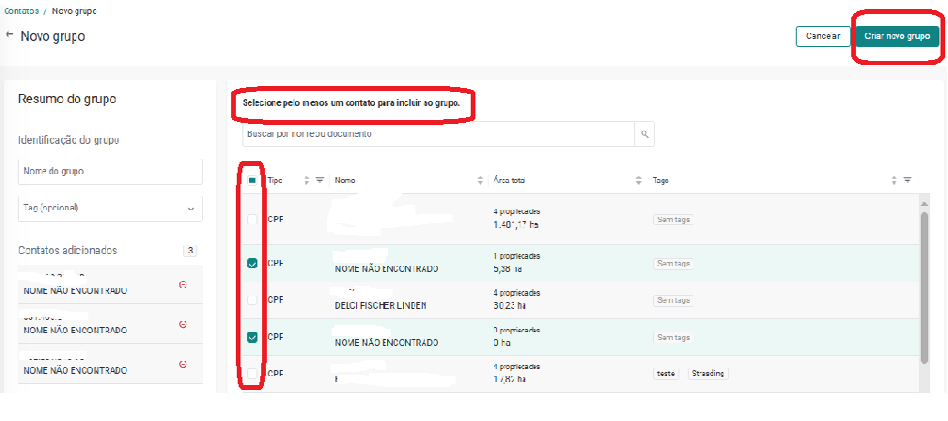Toggle the select-all header checkbox

tap(252, 180)
